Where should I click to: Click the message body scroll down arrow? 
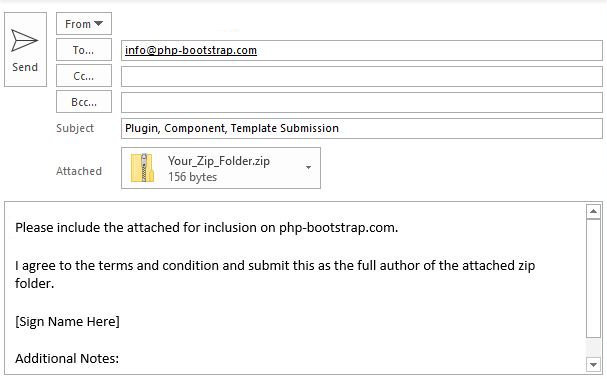(593, 364)
